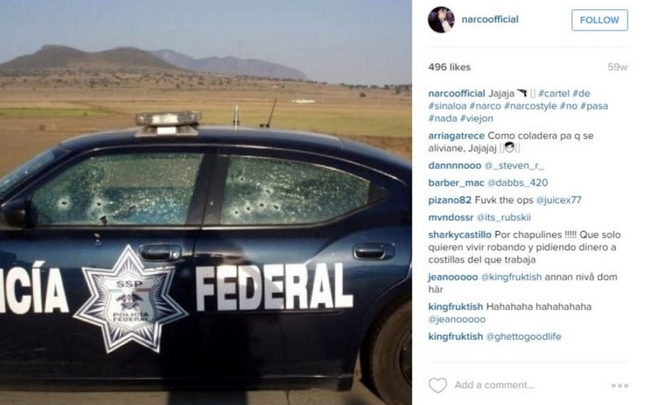
Task: Open arriagatrece commenter profile
Action: [x=456, y=136]
